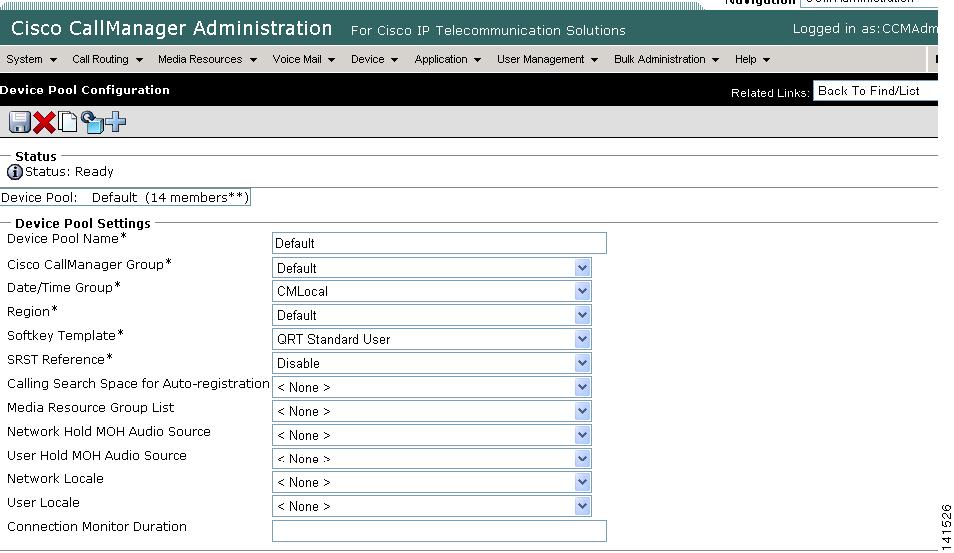Screen dimensions: 954x553
Task: Expand the Region dropdown
Action: pyautogui.click(x=431, y=315)
